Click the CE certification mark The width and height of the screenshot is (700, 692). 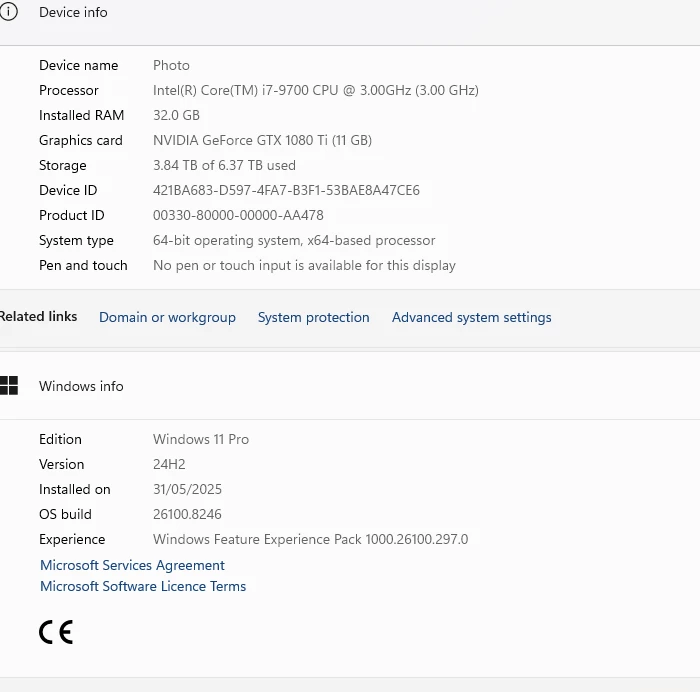point(56,632)
